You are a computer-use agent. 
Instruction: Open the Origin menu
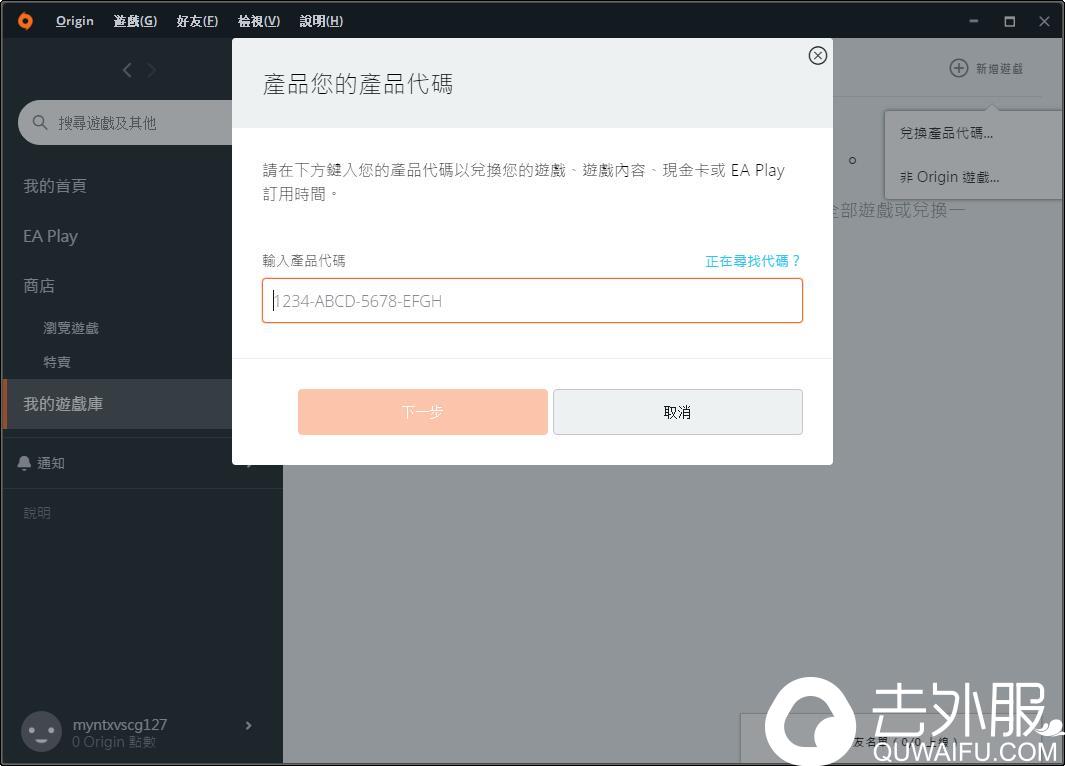(75, 21)
